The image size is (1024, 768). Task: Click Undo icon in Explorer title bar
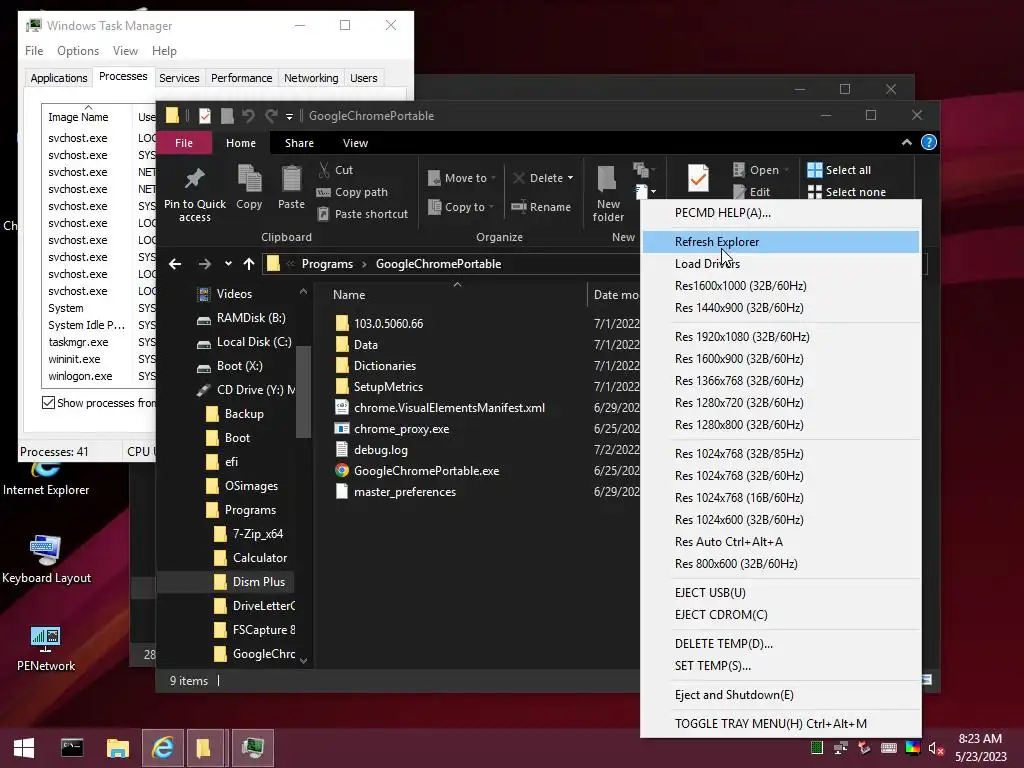point(248,116)
